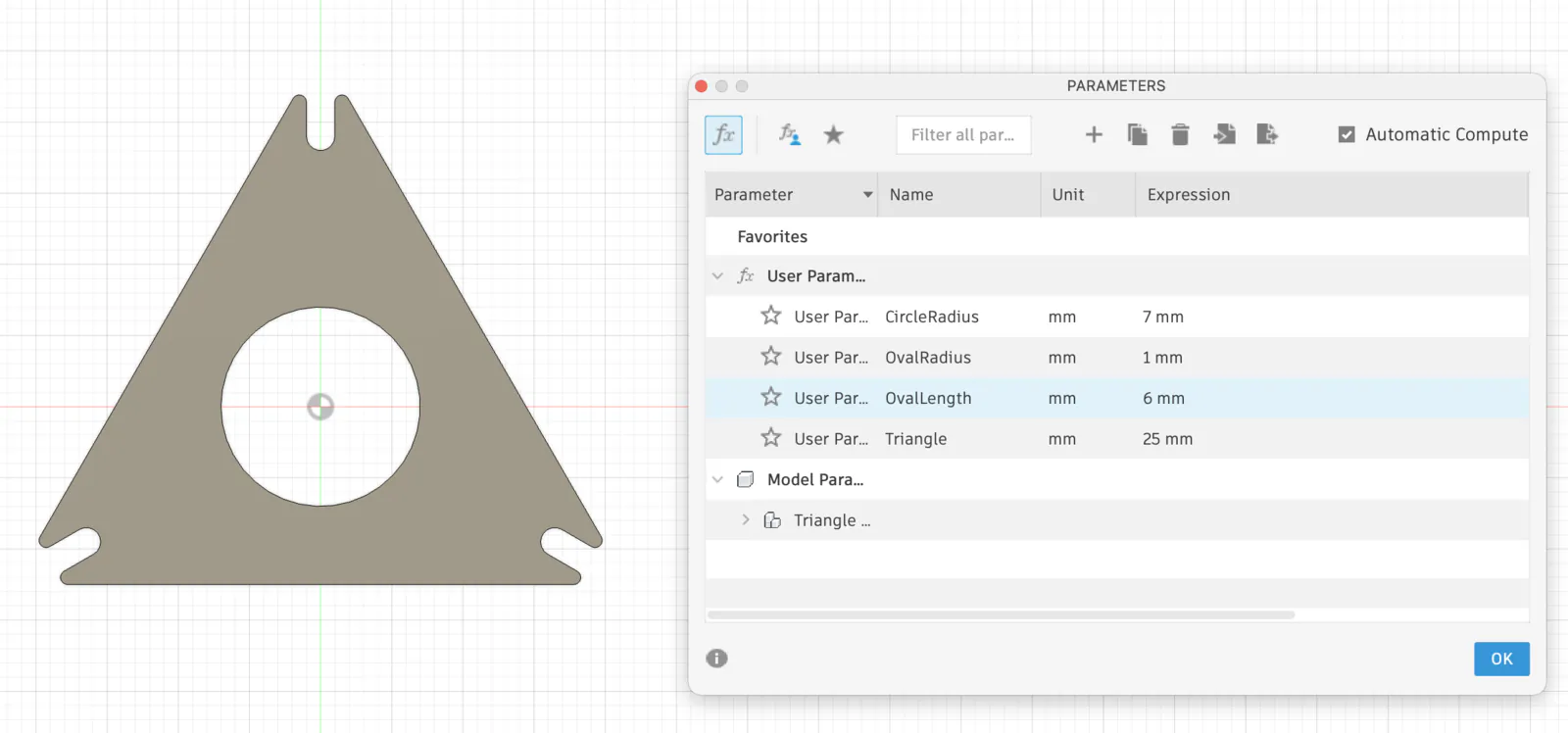Screen dimensions: 1568x733
Task: Click the mm unit cell for OvalLength
Action: pyautogui.click(x=1062, y=399)
